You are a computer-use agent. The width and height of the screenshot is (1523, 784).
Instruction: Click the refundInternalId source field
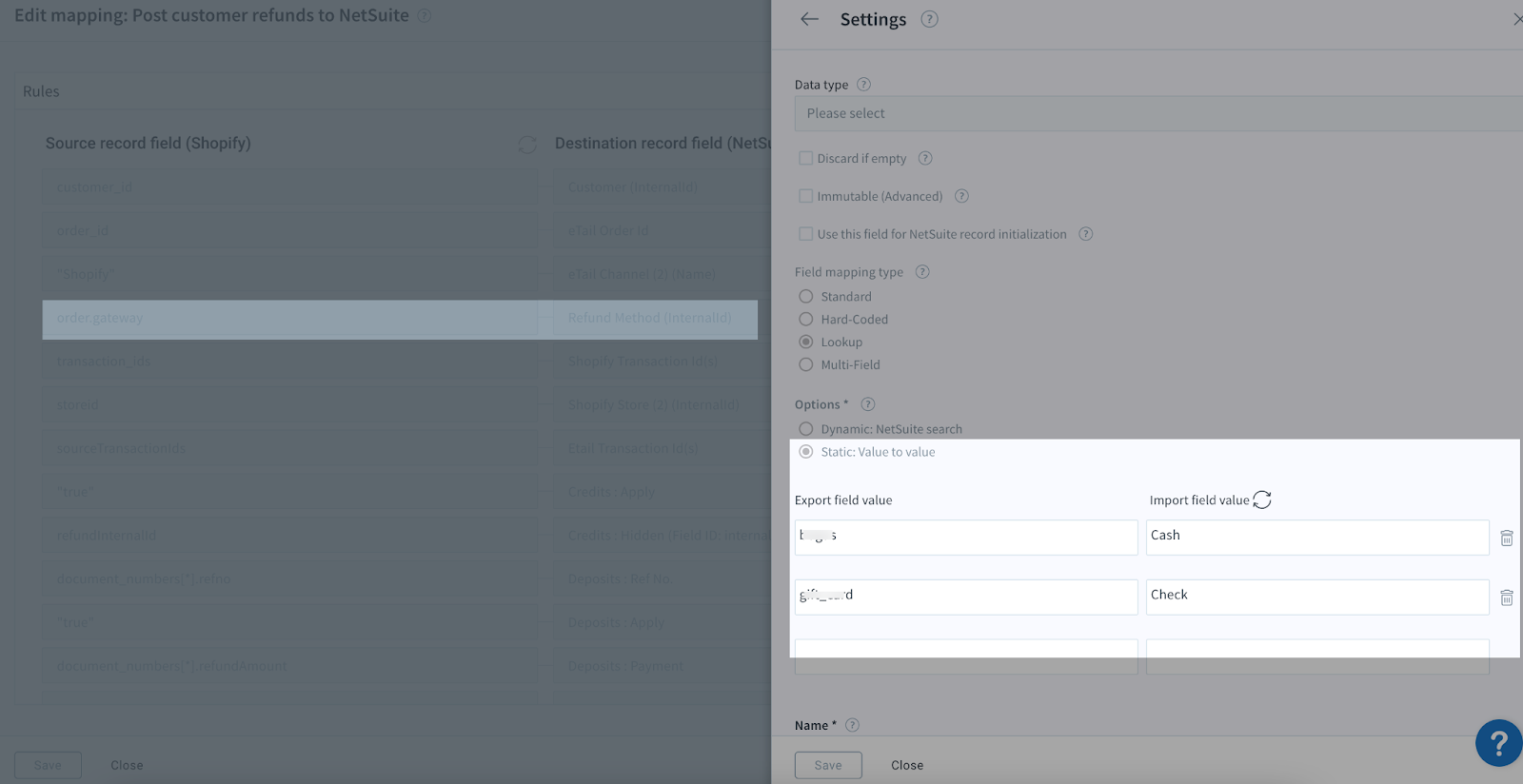[x=290, y=536]
